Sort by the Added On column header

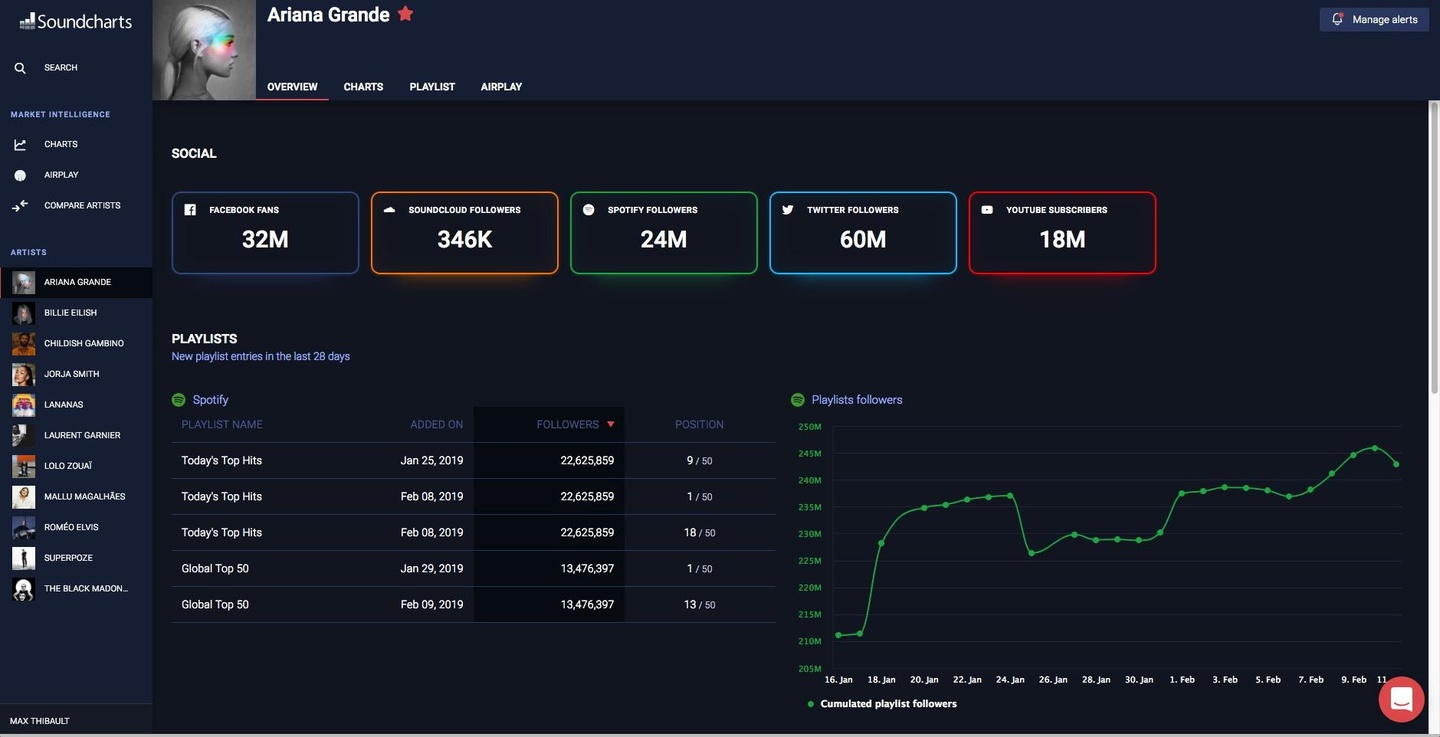coord(437,425)
